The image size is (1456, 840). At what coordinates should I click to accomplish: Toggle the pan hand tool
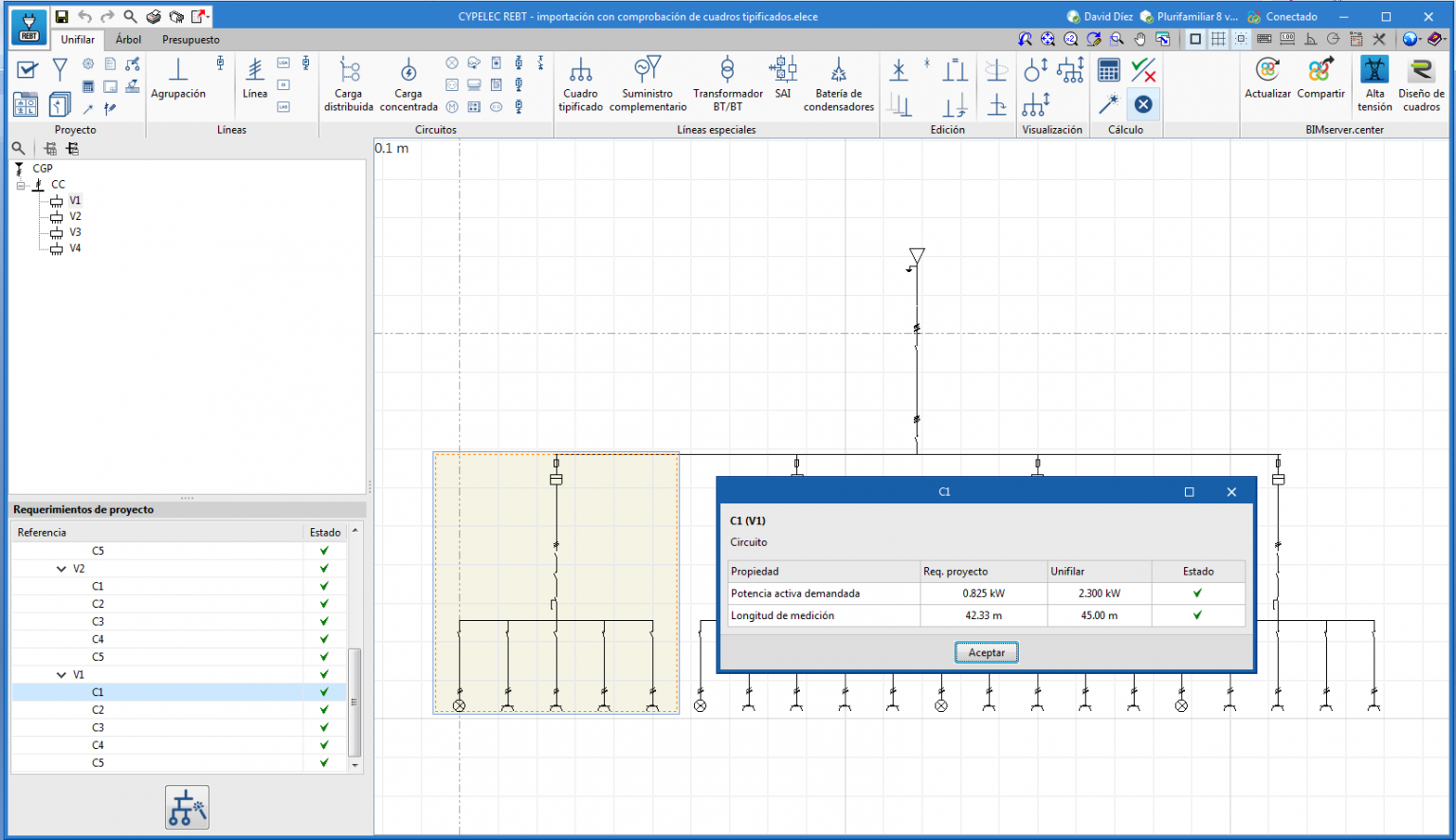coord(1140,39)
